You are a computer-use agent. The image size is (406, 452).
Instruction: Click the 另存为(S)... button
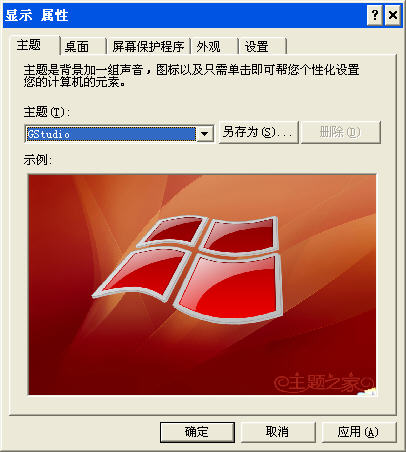(x=258, y=132)
